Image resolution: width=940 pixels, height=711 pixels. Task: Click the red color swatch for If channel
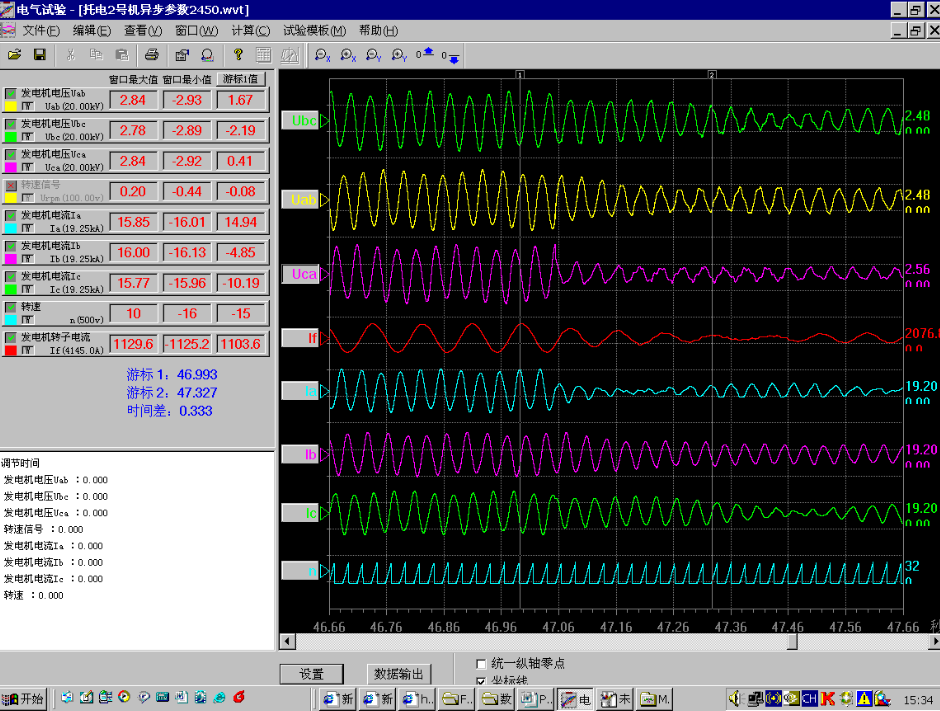coord(11,351)
